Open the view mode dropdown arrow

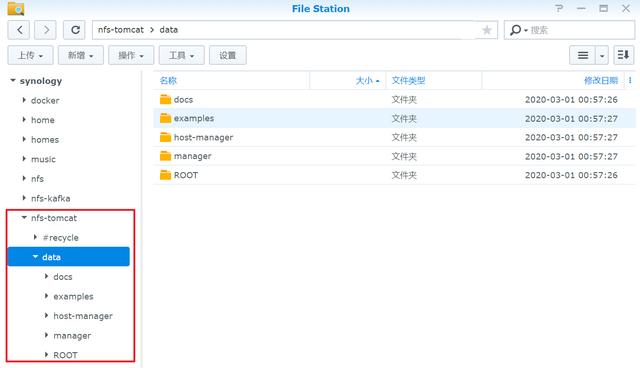point(602,55)
